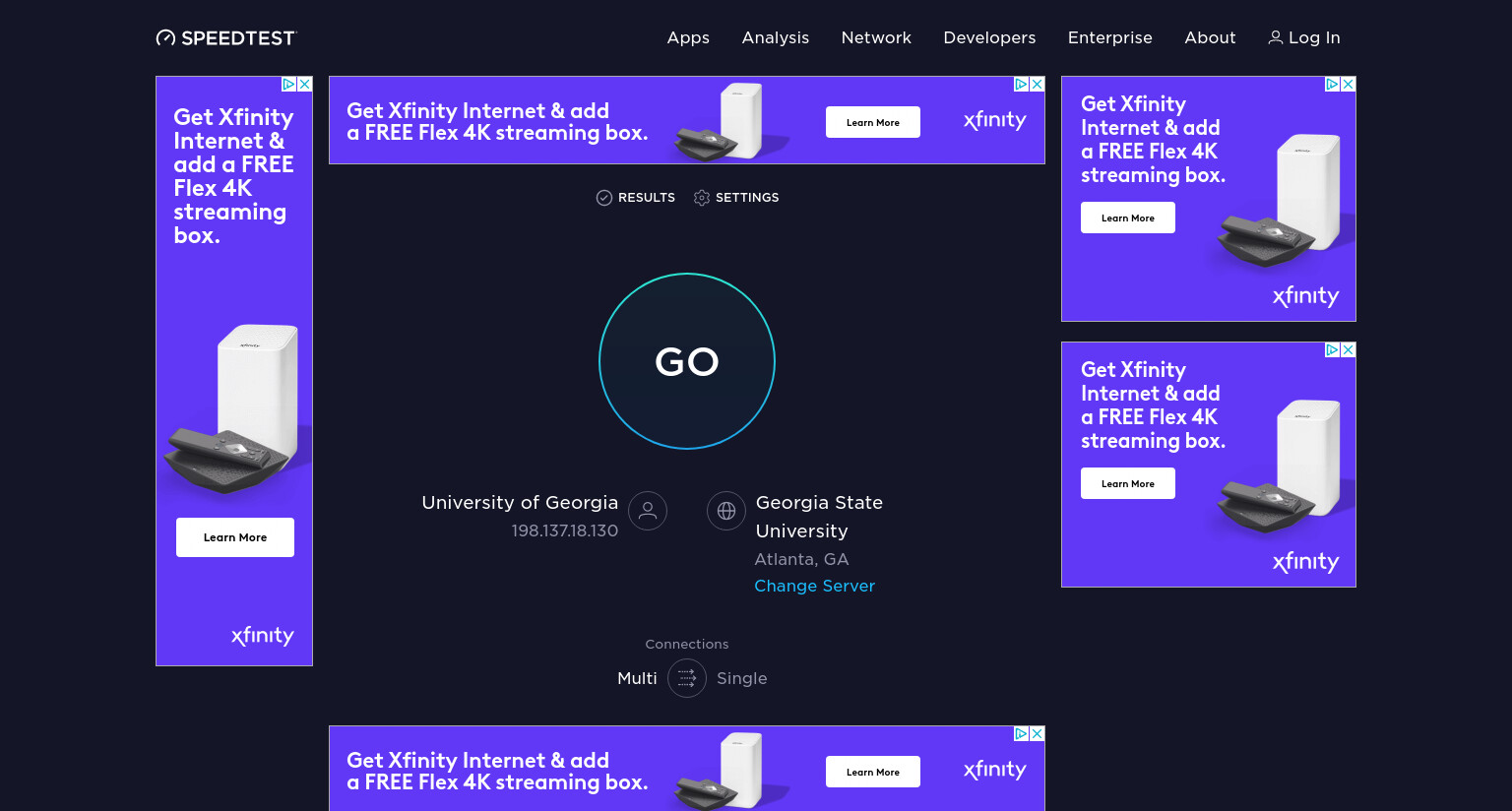Viewport: 1512px width, 811px height.
Task: Click AdChoices icon on bottom banner ad
Action: click(1022, 734)
